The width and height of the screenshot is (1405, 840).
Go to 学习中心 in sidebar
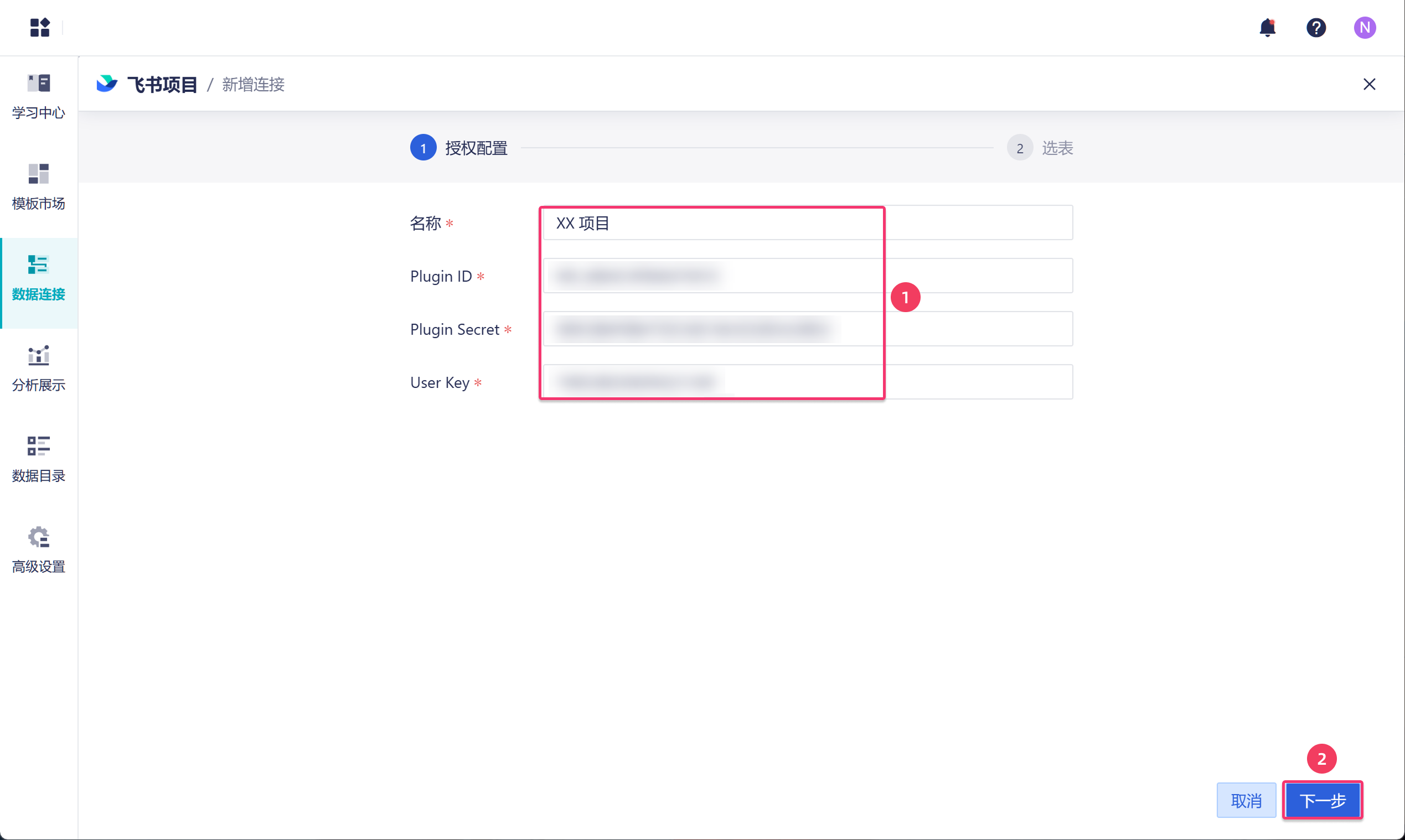point(39,96)
